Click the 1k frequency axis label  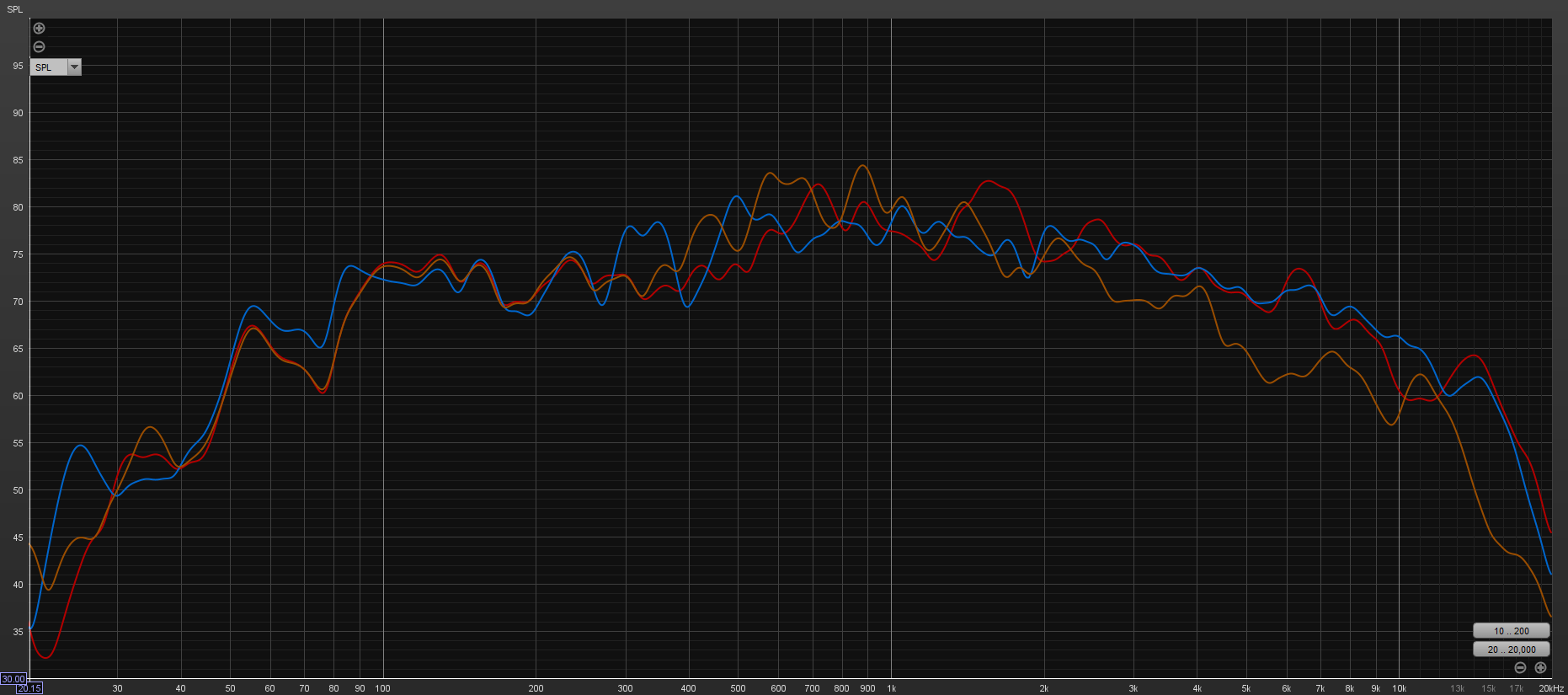891,689
